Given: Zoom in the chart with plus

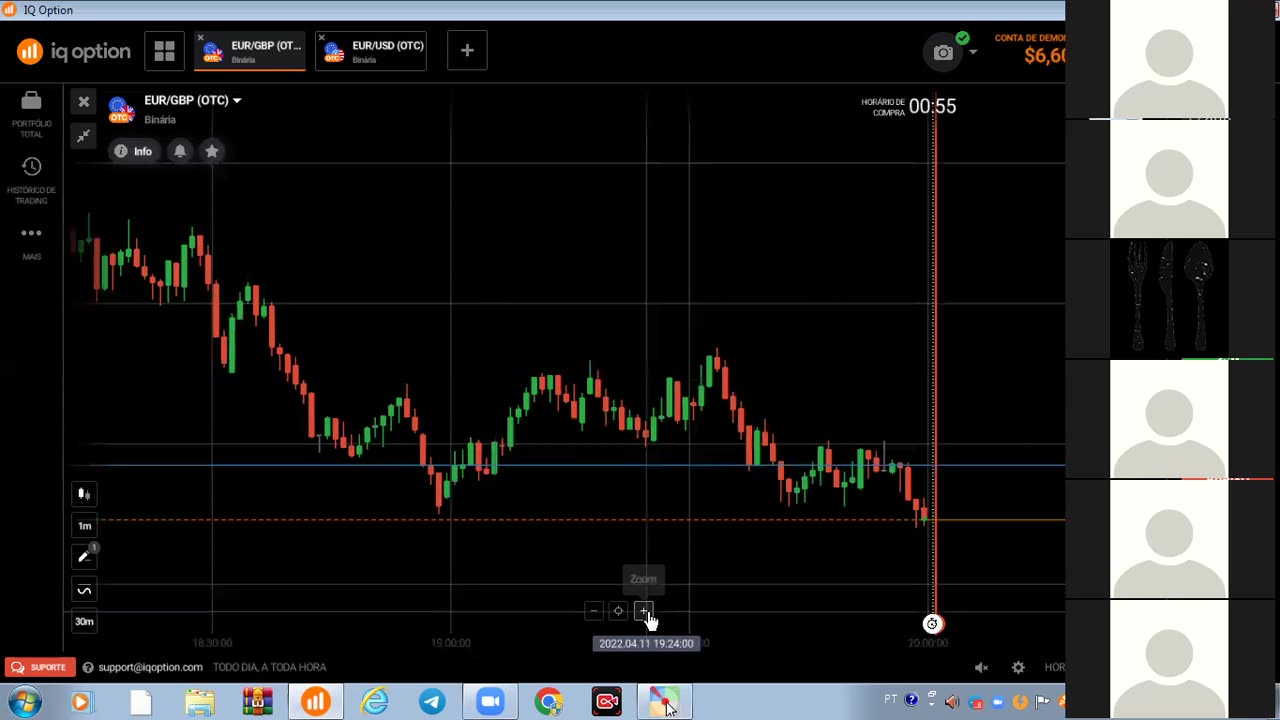Looking at the screenshot, I should point(644,611).
